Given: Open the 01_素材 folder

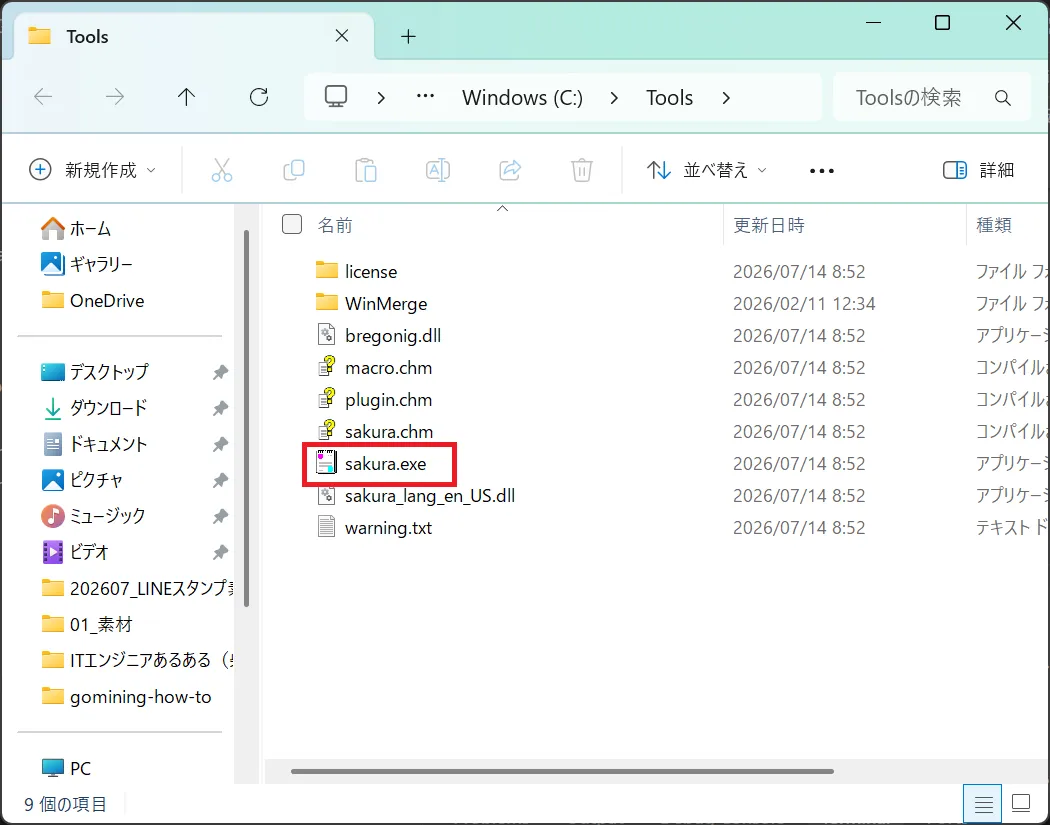Looking at the screenshot, I should coord(87,624).
